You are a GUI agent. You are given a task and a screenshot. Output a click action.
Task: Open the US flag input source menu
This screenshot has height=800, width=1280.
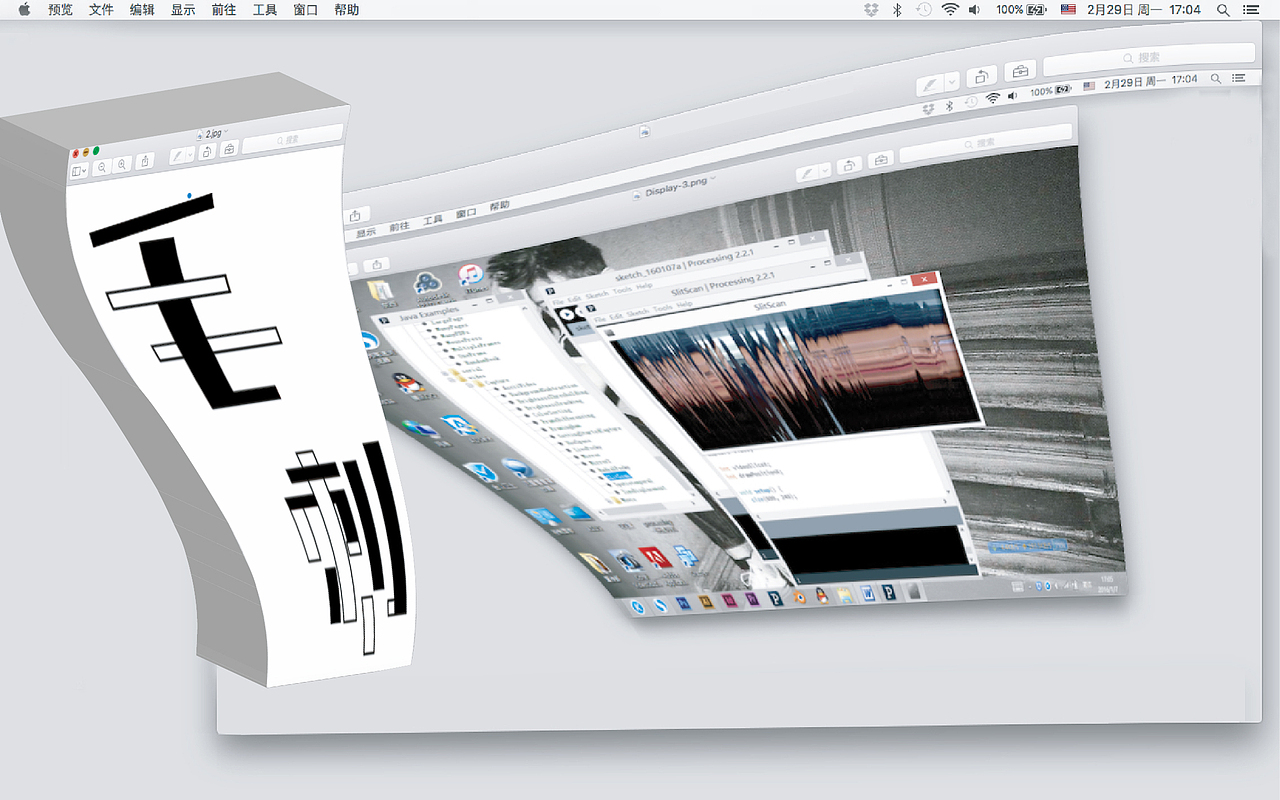[1068, 10]
